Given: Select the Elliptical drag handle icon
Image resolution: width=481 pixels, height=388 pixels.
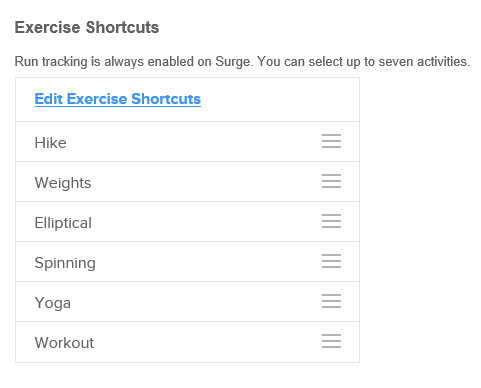Looking at the screenshot, I should (331, 221).
